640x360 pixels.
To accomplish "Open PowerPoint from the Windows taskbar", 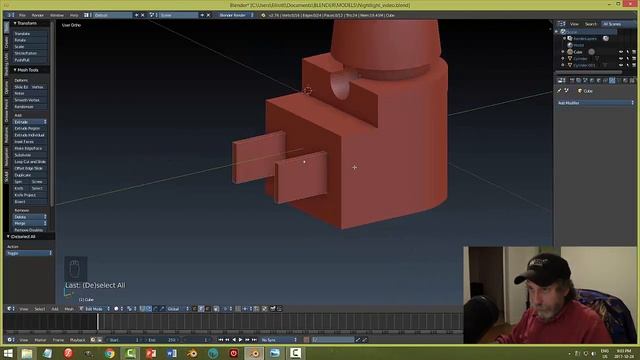I will [x=151, y=353].
